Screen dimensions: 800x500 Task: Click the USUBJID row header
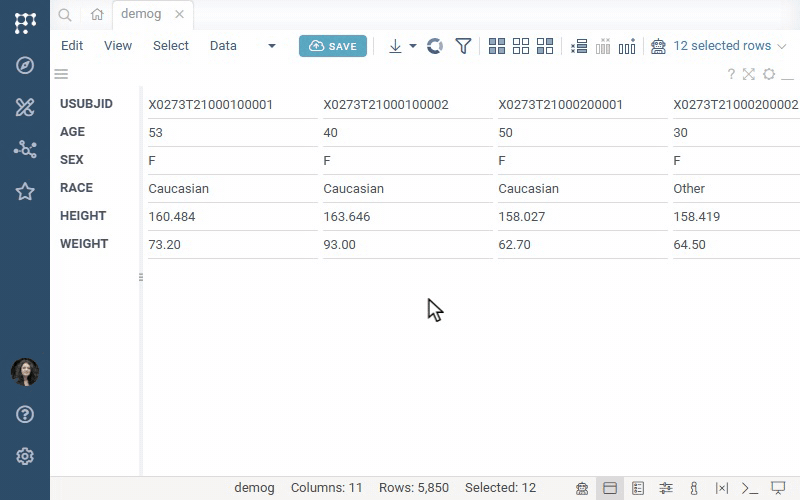click(x=86, y=104)
